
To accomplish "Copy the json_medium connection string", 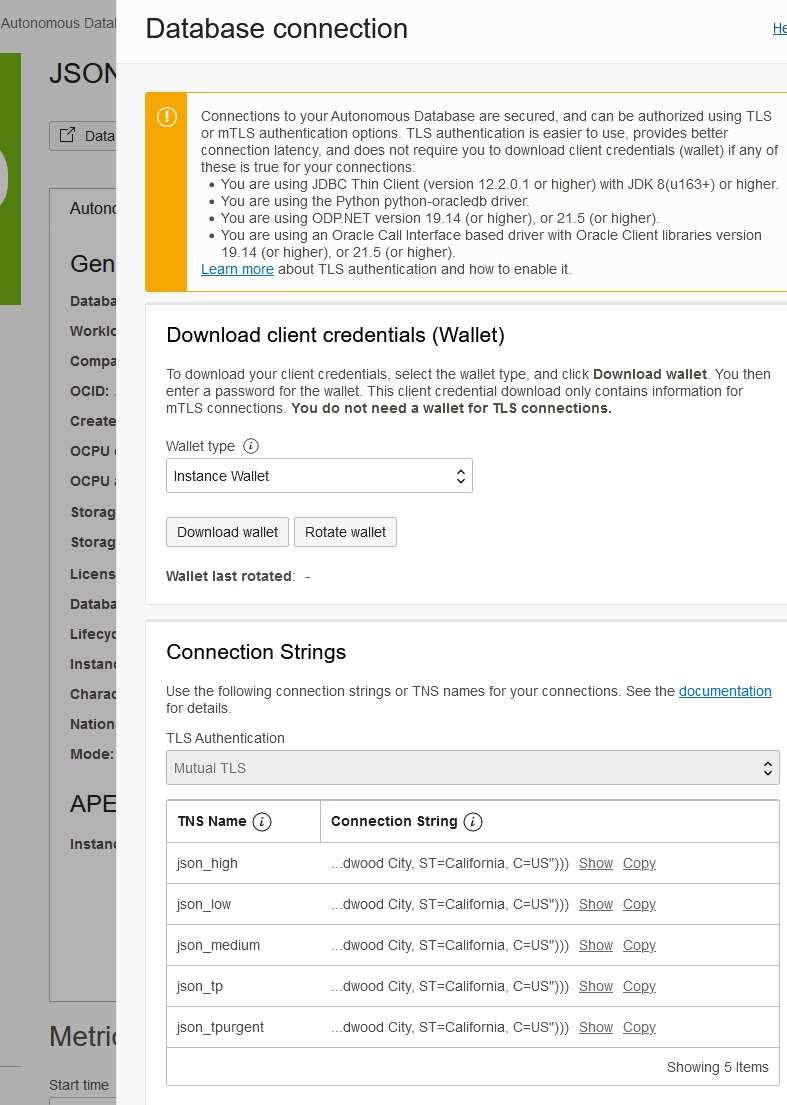I will click(x=639, y=945).
